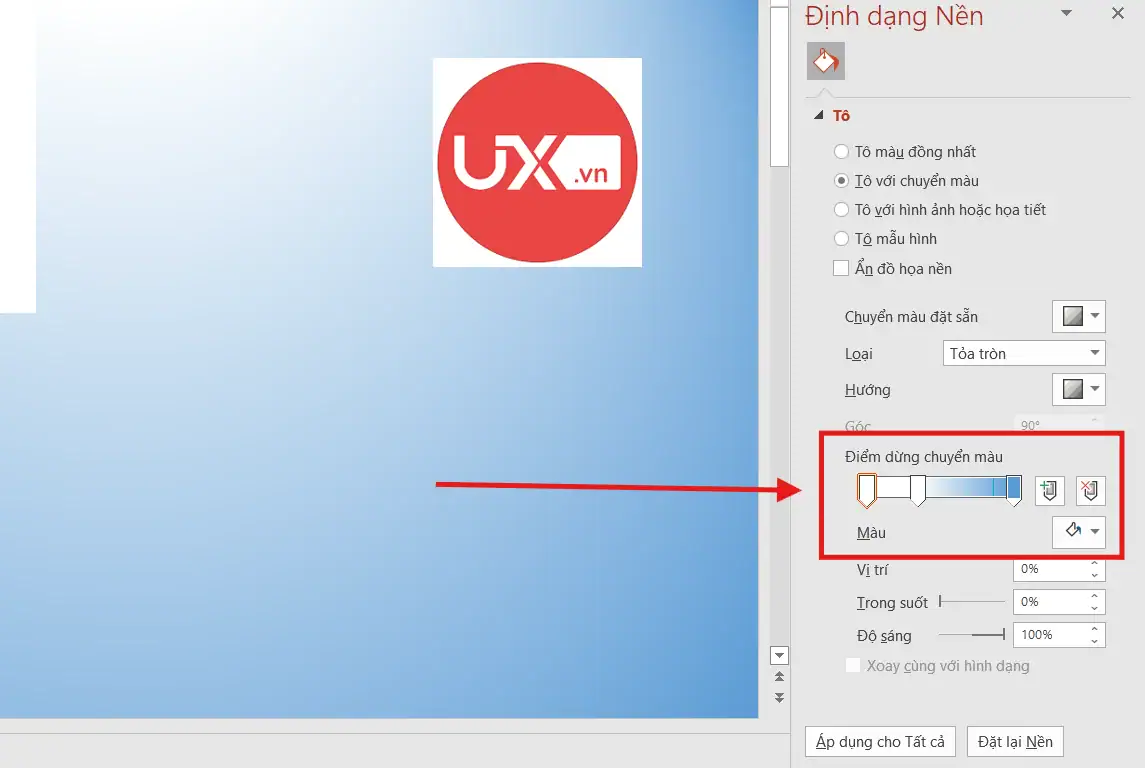Click the Đặt lại Nền button

point(1015,742)
